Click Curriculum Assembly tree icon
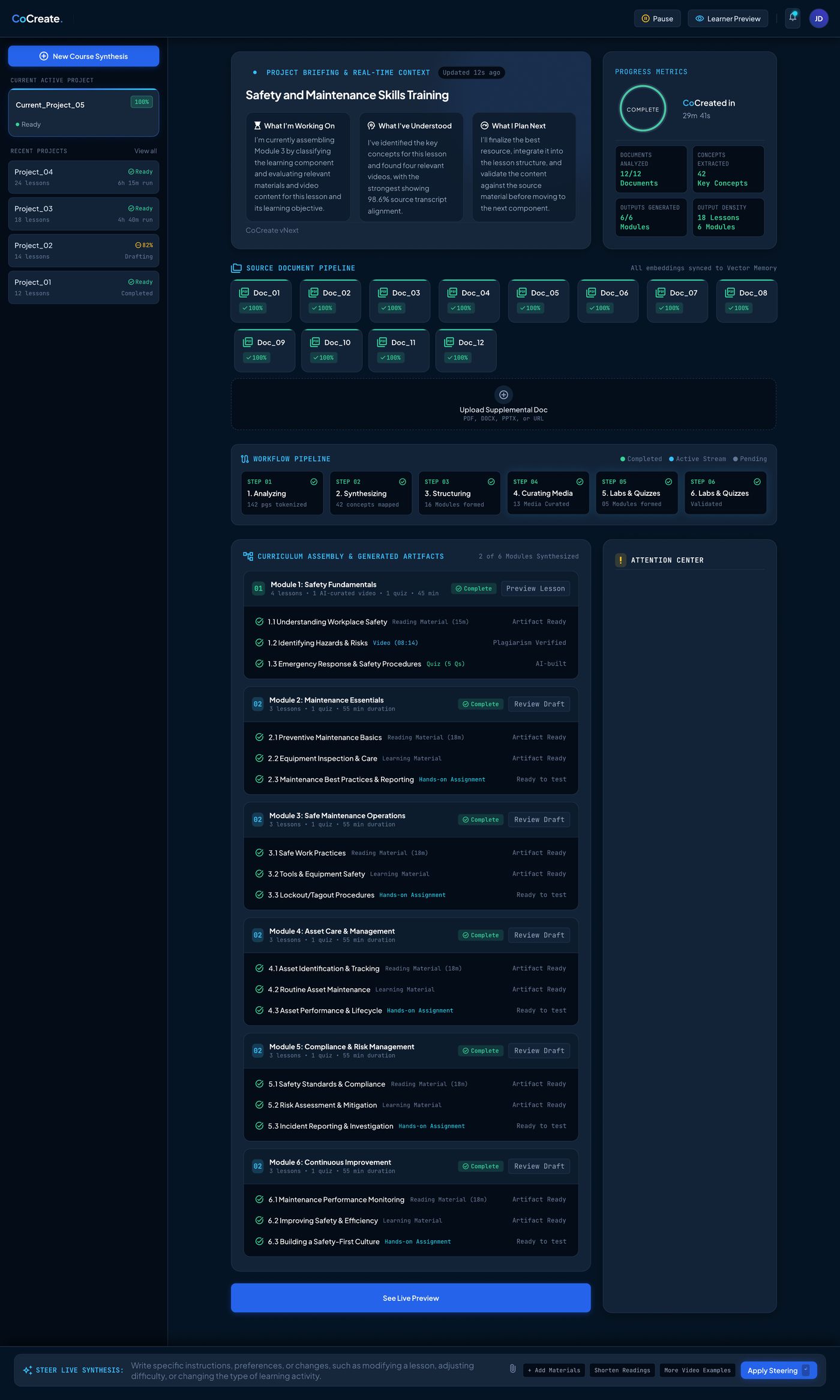The width and height of the screenshot is (840, 1400). pos(248,556)
